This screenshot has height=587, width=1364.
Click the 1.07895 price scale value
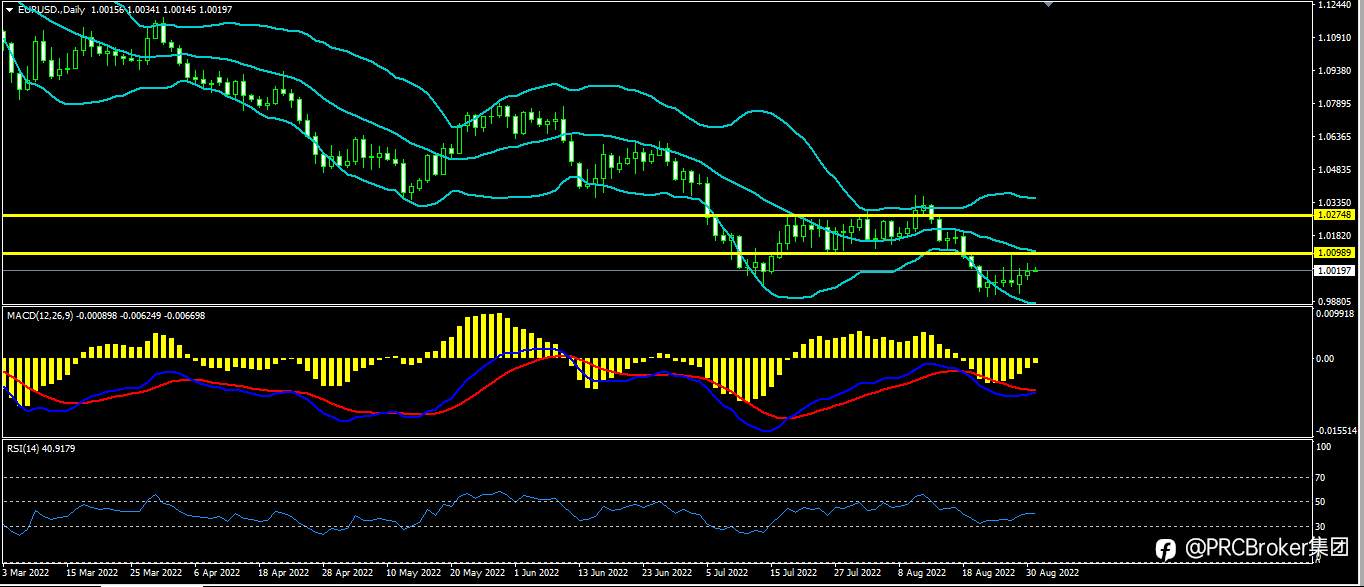[x=1336, y=104]
